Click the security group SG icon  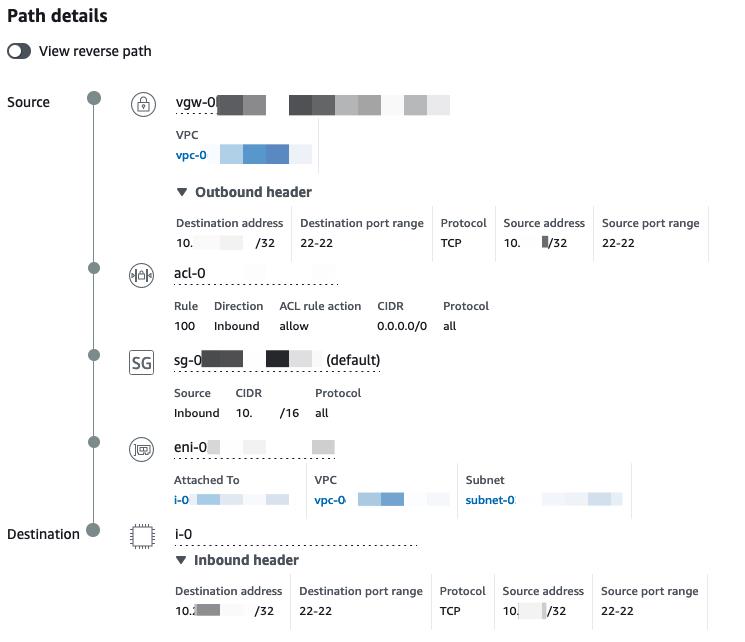tap(142, 363)
